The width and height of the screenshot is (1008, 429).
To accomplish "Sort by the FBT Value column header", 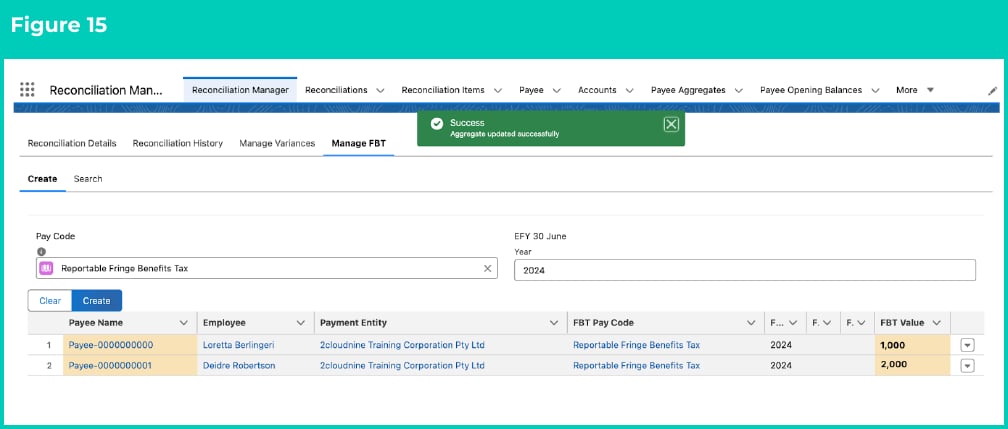I will (x=901, y=323).
